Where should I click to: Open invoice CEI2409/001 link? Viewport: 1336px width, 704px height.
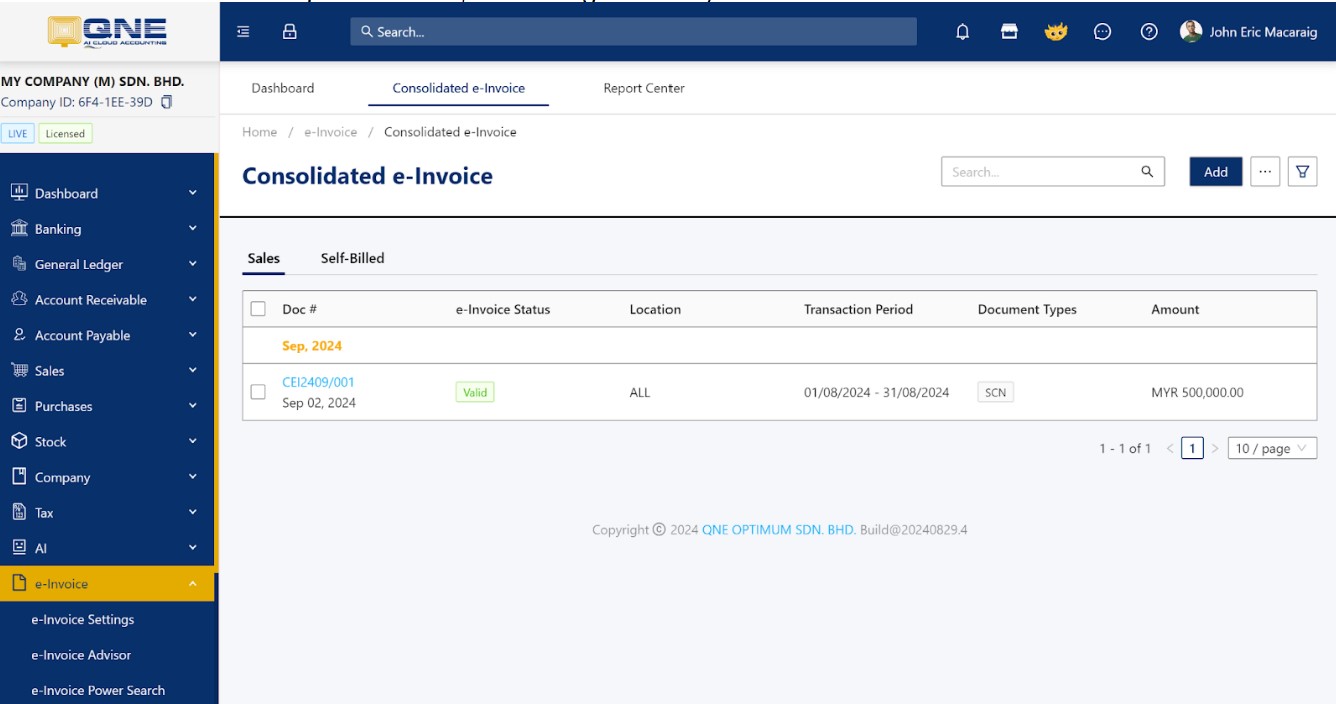click(x=317, y=381)
